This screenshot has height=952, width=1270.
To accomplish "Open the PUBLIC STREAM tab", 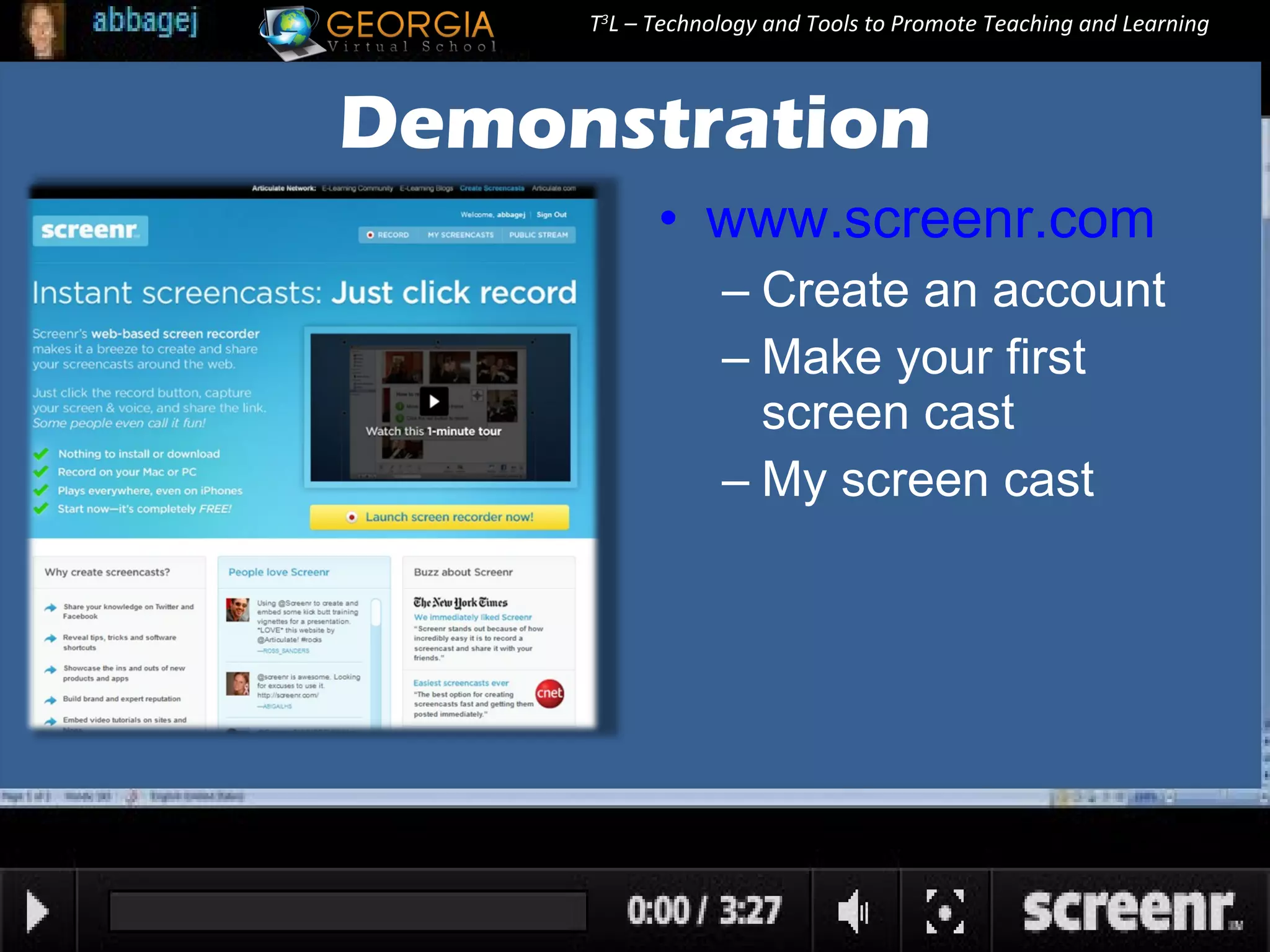I will (538, 235).
